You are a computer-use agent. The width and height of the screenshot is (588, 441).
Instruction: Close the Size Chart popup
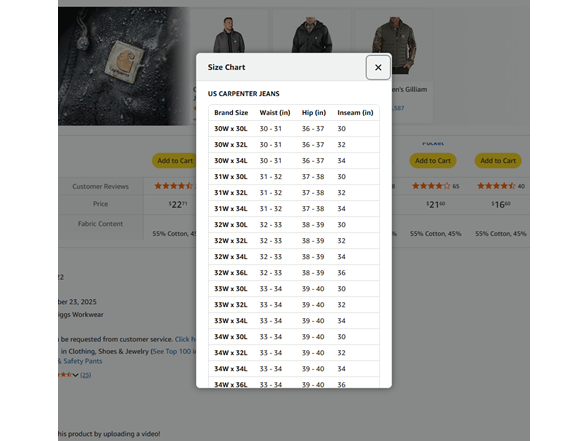point(378,68)
